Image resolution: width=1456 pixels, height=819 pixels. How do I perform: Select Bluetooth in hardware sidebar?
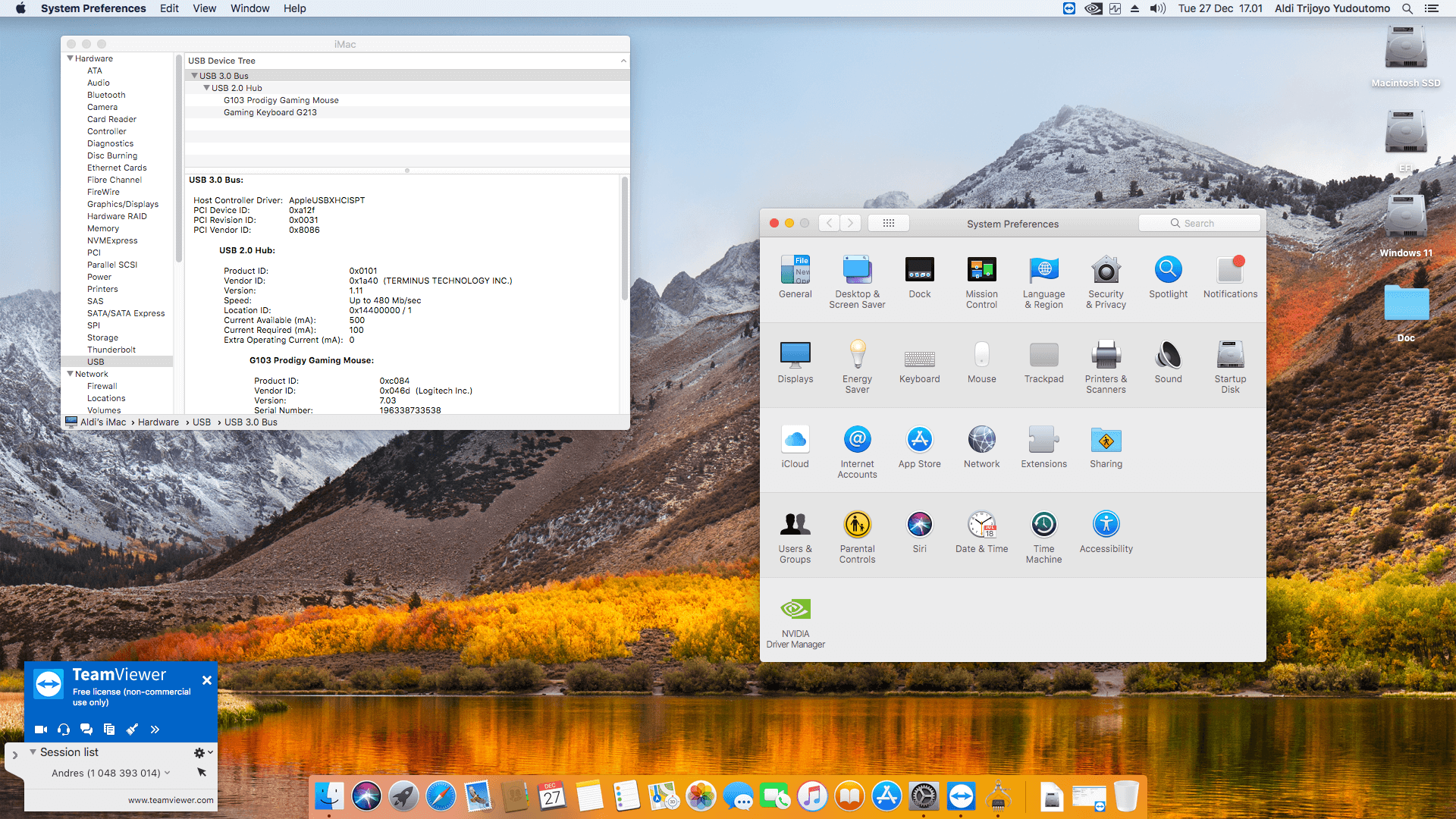tap(106, 95)
